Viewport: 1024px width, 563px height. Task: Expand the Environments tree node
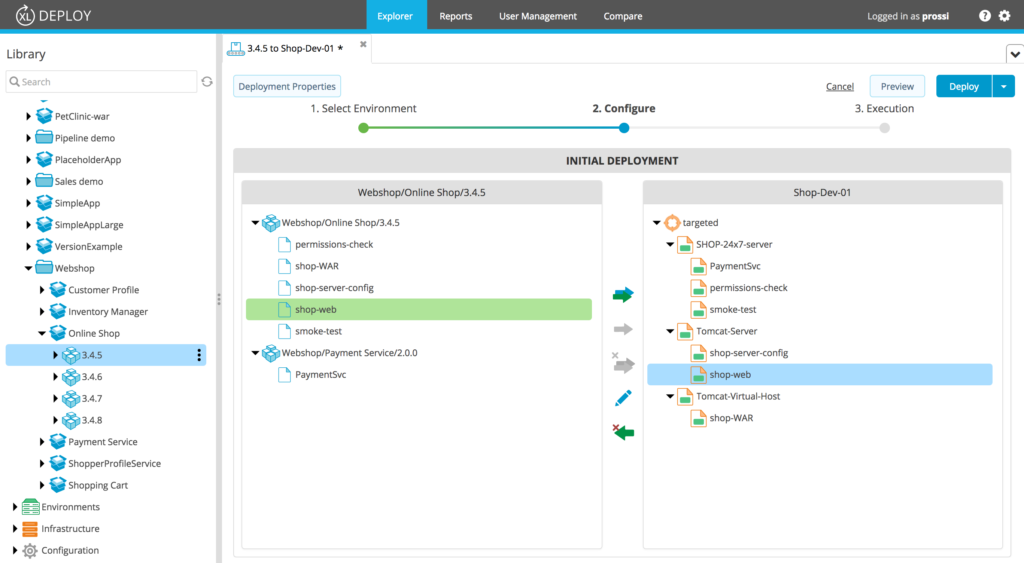15,507
